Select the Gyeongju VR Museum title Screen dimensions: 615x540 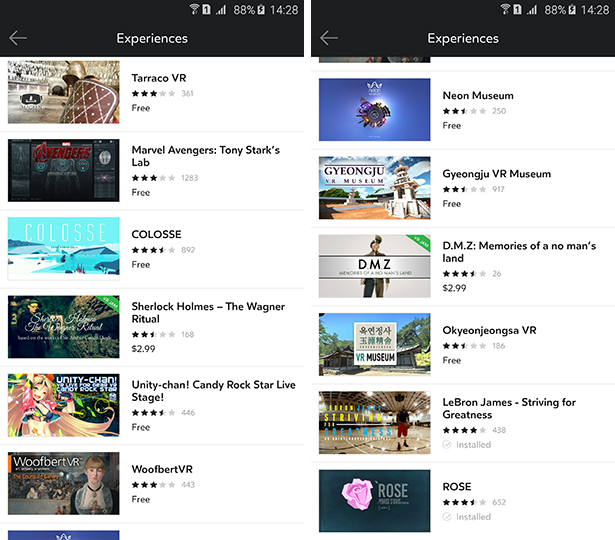497,174
